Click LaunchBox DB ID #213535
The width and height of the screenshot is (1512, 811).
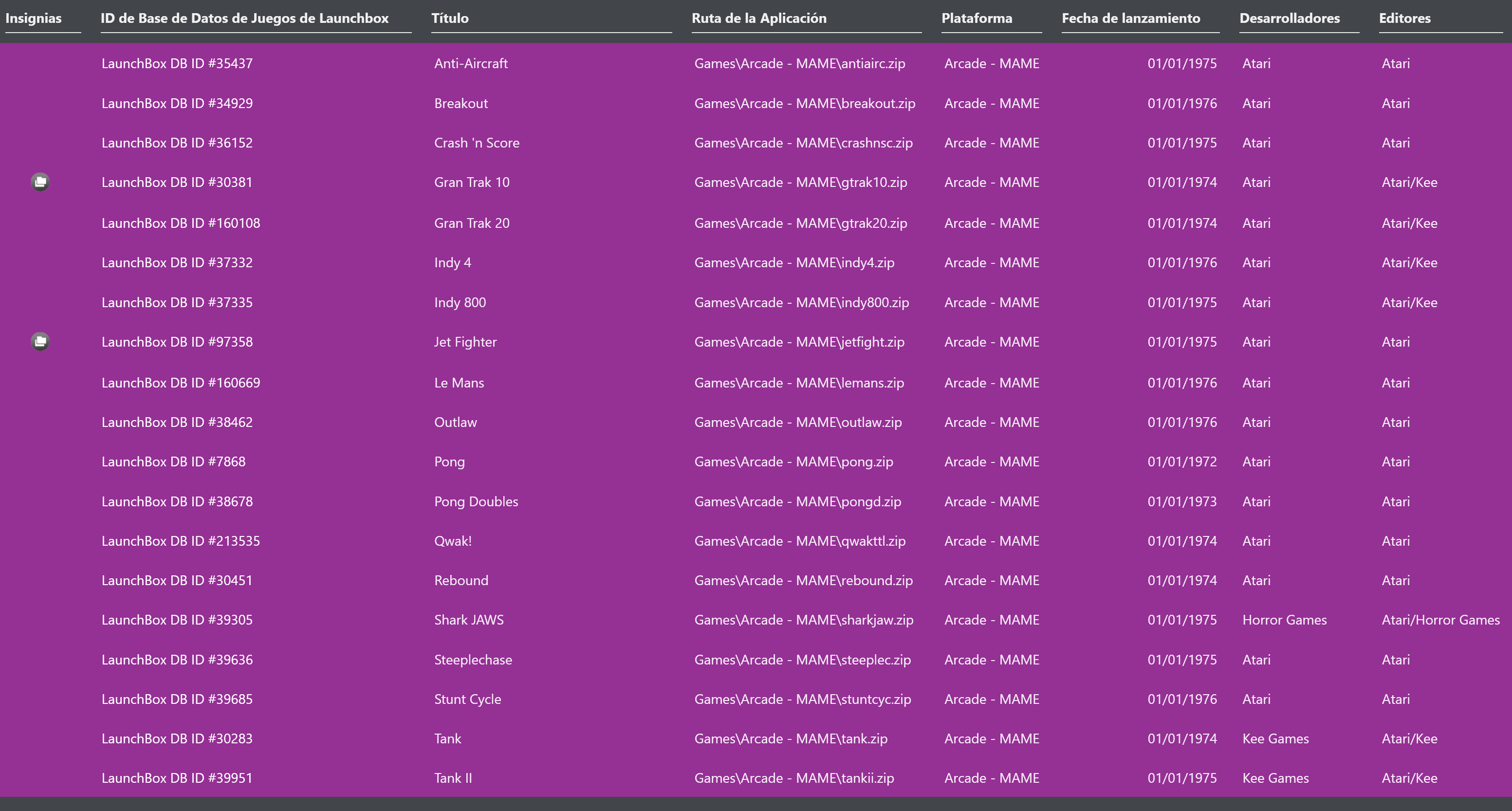coord(181,541)
